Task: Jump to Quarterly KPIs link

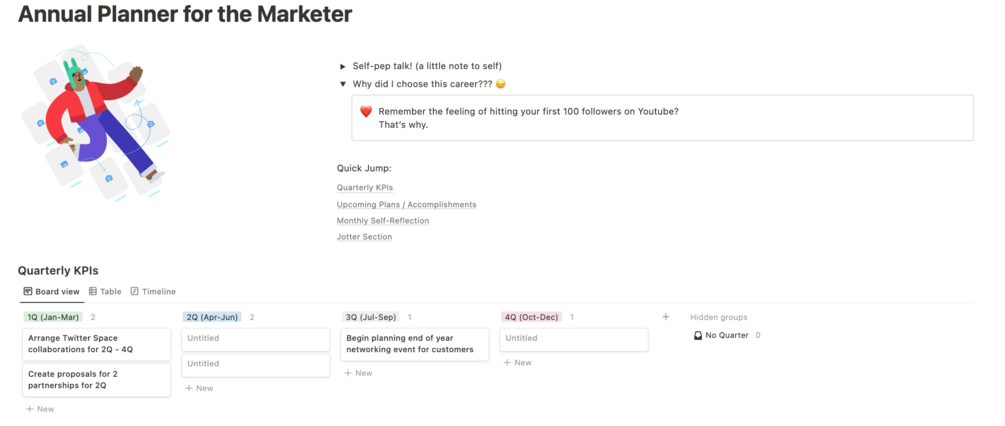Action: click(365, 188)
